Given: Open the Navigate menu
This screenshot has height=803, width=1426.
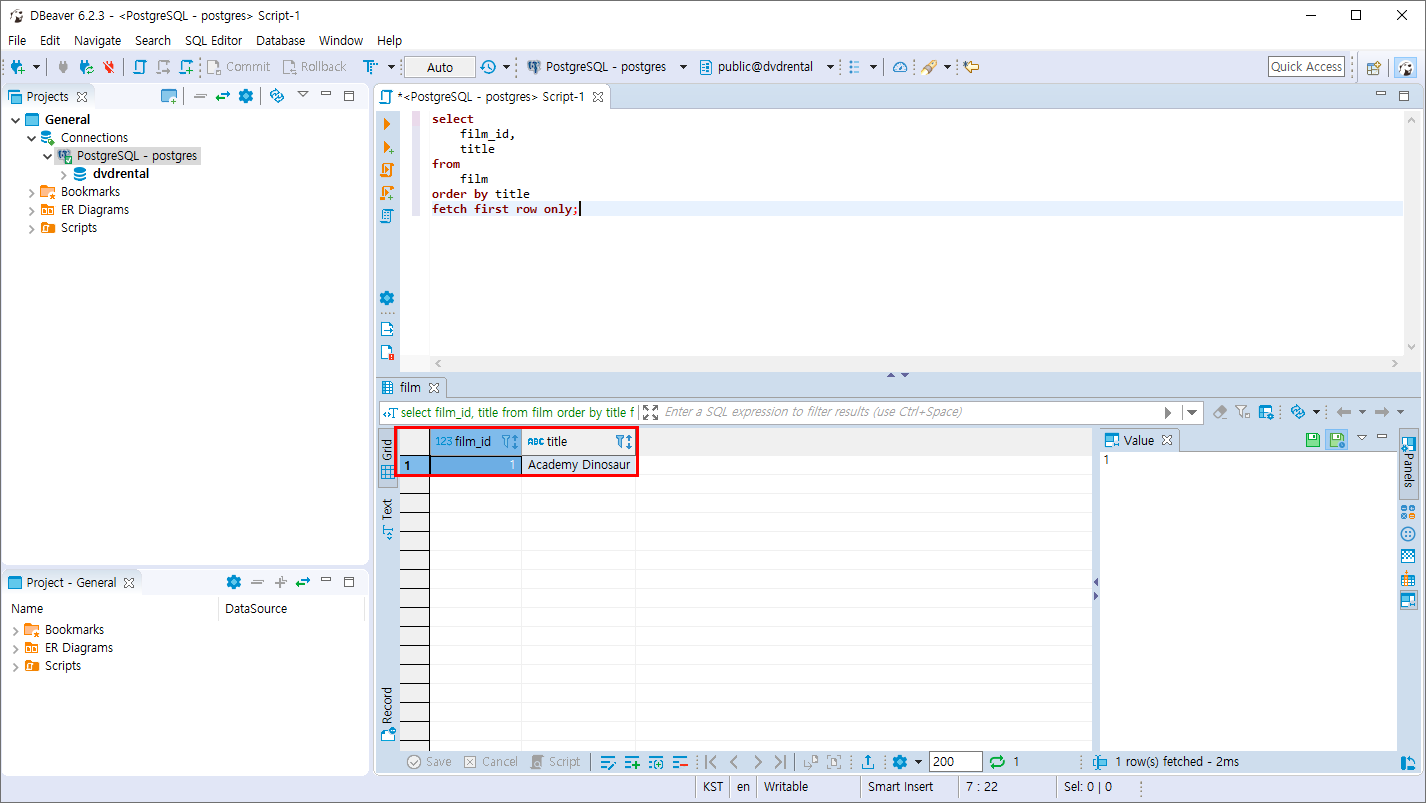Looking at the screenshot, I should 97,40.
